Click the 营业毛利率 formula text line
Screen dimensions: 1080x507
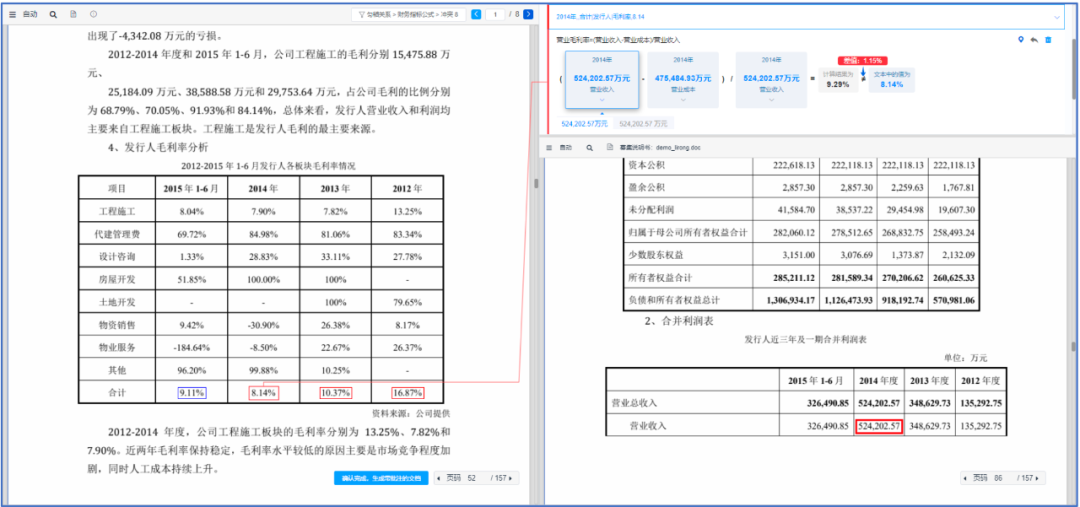coord(618,40)
